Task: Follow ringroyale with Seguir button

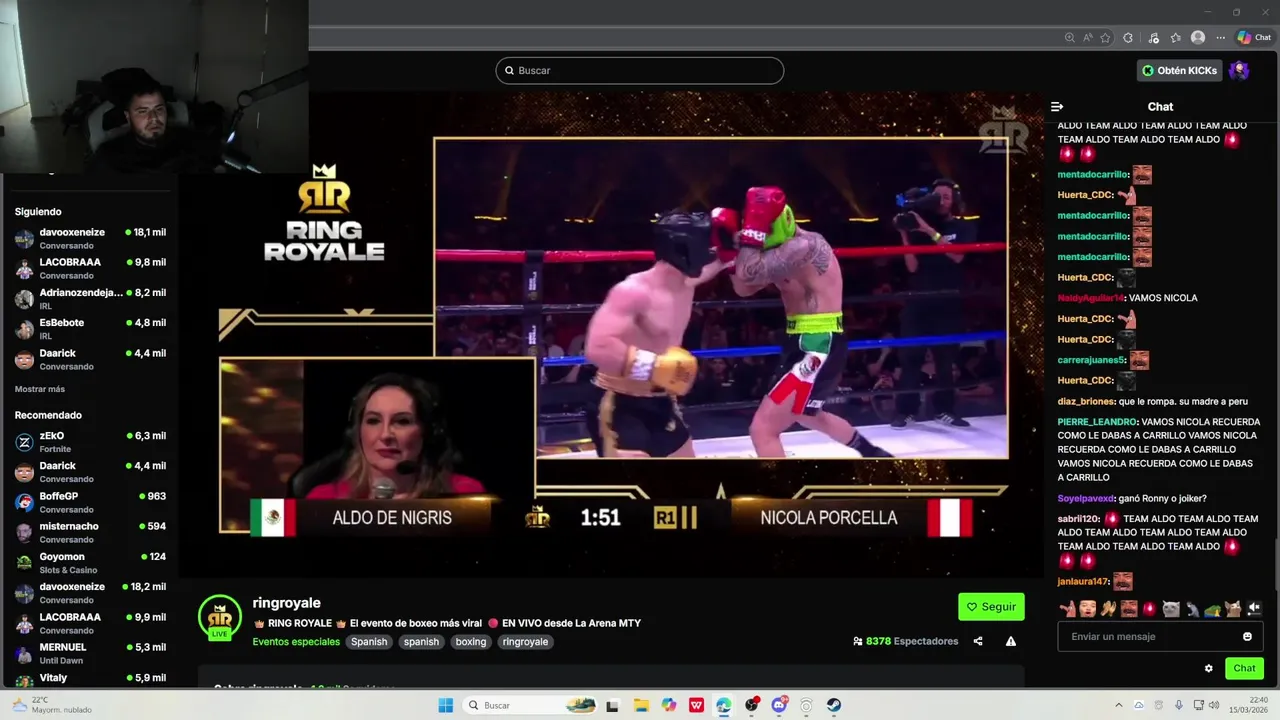Action: tap(991, 607)
